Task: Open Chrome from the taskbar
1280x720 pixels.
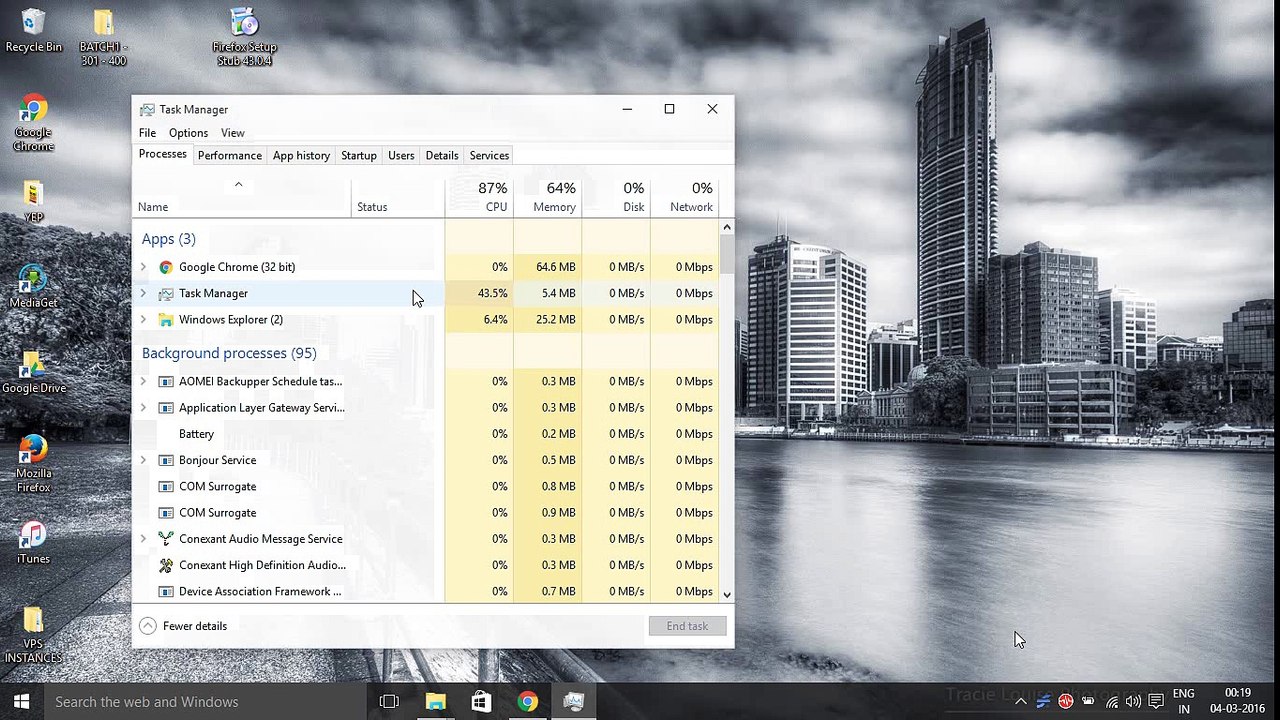Action: tap(527, 702)
